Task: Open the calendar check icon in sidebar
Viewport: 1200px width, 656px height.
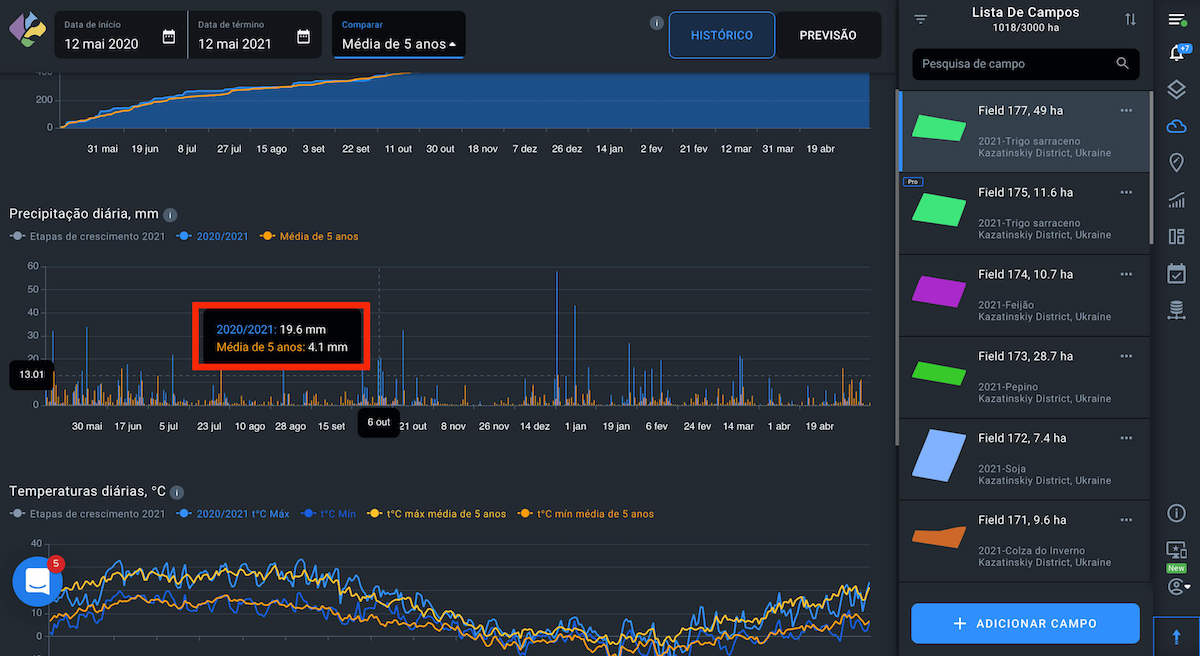Action: pyautogui.click(x=1176, y=273)
